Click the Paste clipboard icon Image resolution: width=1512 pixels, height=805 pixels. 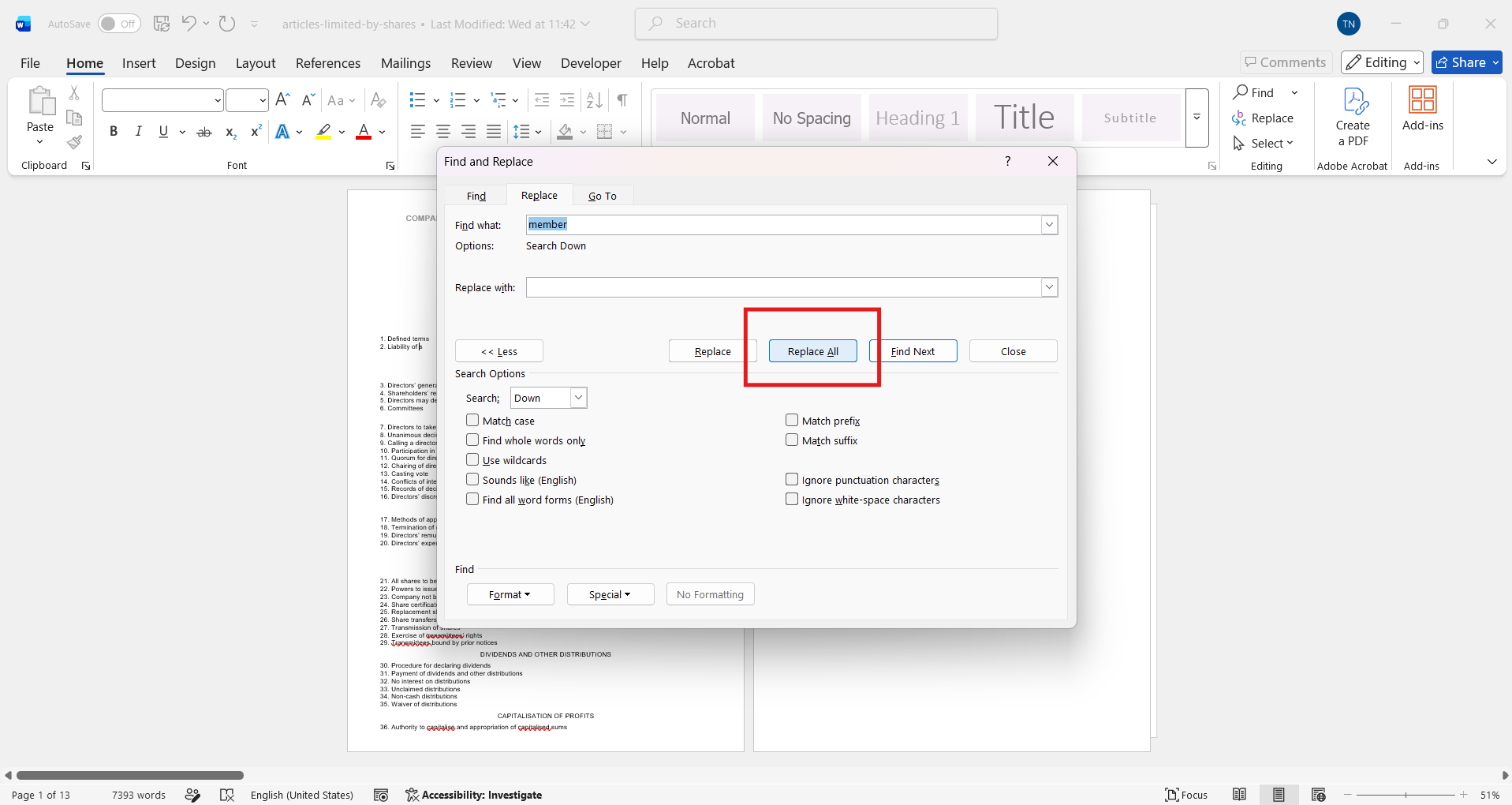click(40, 101)
